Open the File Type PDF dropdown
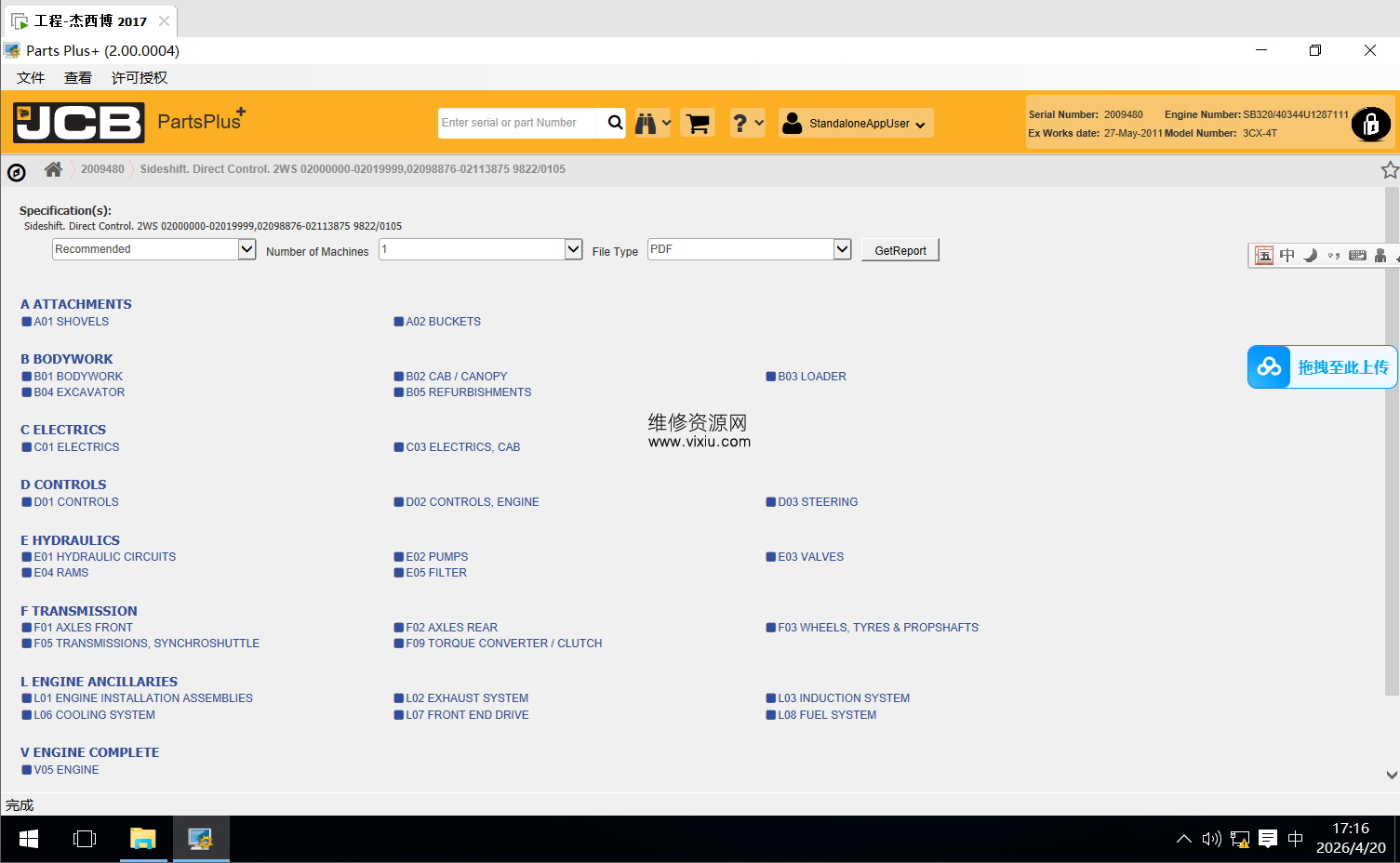This screenshot has width=1400, height=863. coord(842,249)
